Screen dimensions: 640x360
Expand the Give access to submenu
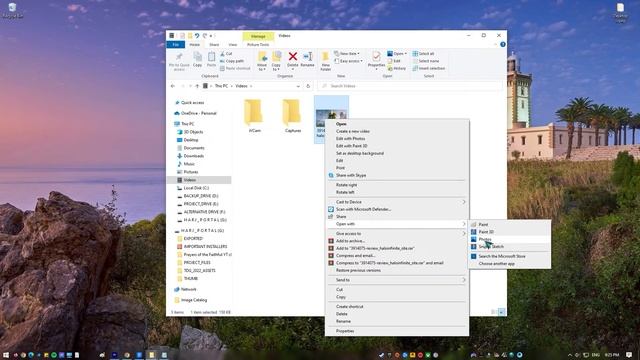click(x=397, y=233)
